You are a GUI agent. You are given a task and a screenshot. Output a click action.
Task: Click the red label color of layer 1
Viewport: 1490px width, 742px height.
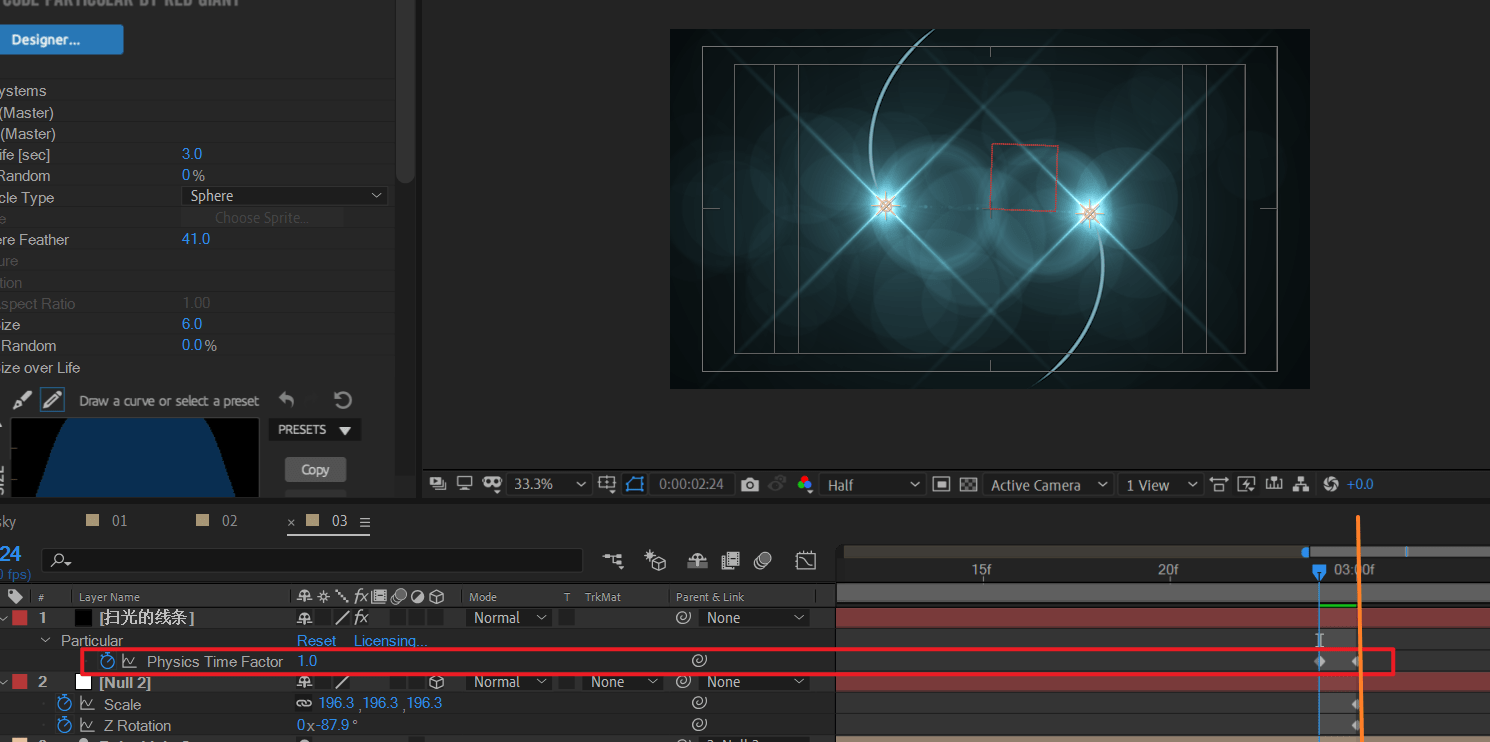tap(19, 618)
